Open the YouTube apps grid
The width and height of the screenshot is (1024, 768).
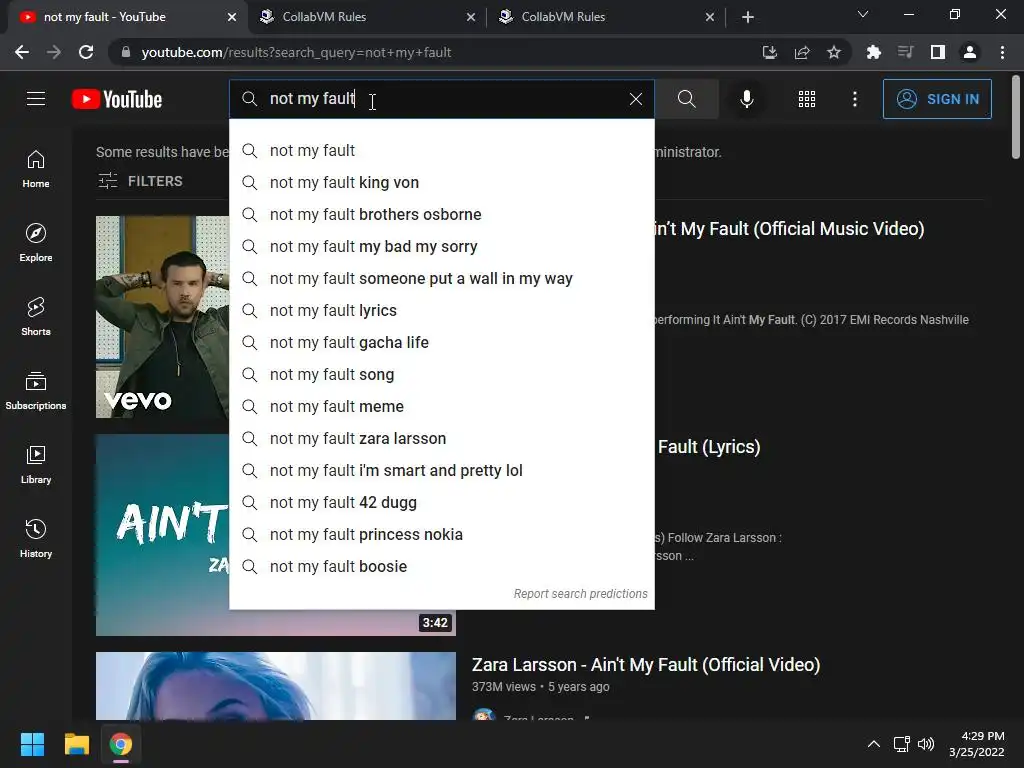[x=807, y=99]
